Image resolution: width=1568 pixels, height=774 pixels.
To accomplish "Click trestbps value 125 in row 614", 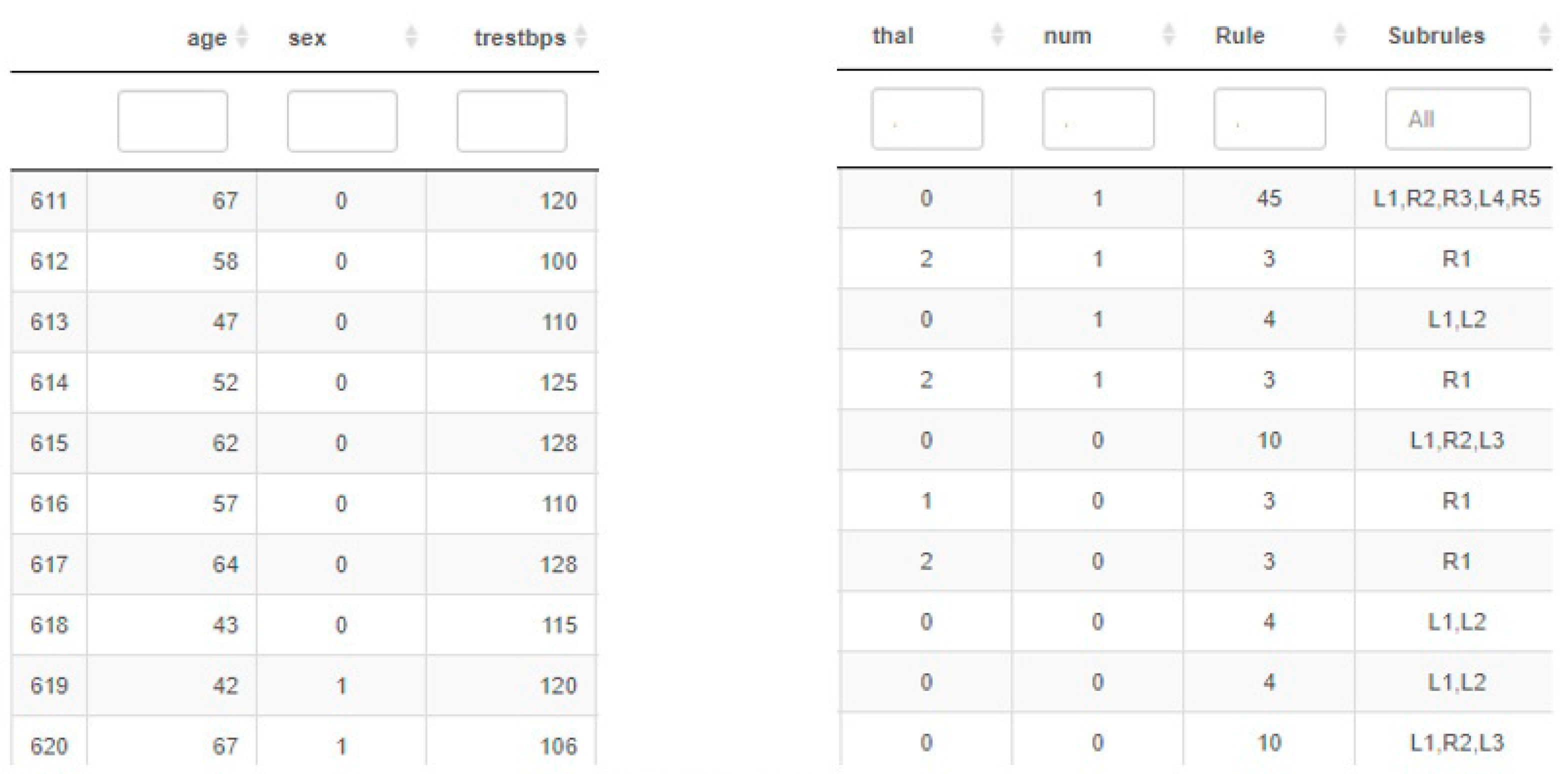I will pos(558,382).
